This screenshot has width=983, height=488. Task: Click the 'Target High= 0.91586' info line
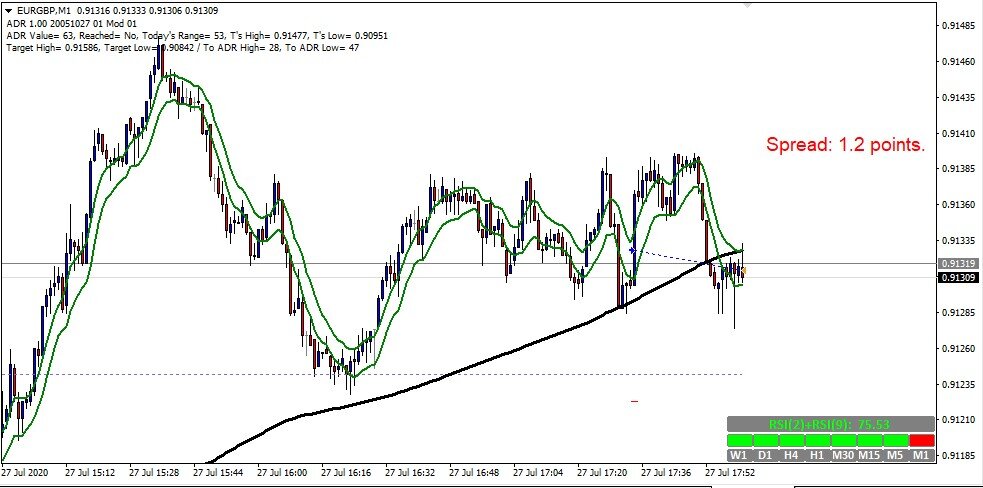pyautogui.click(x=182, y=47)
